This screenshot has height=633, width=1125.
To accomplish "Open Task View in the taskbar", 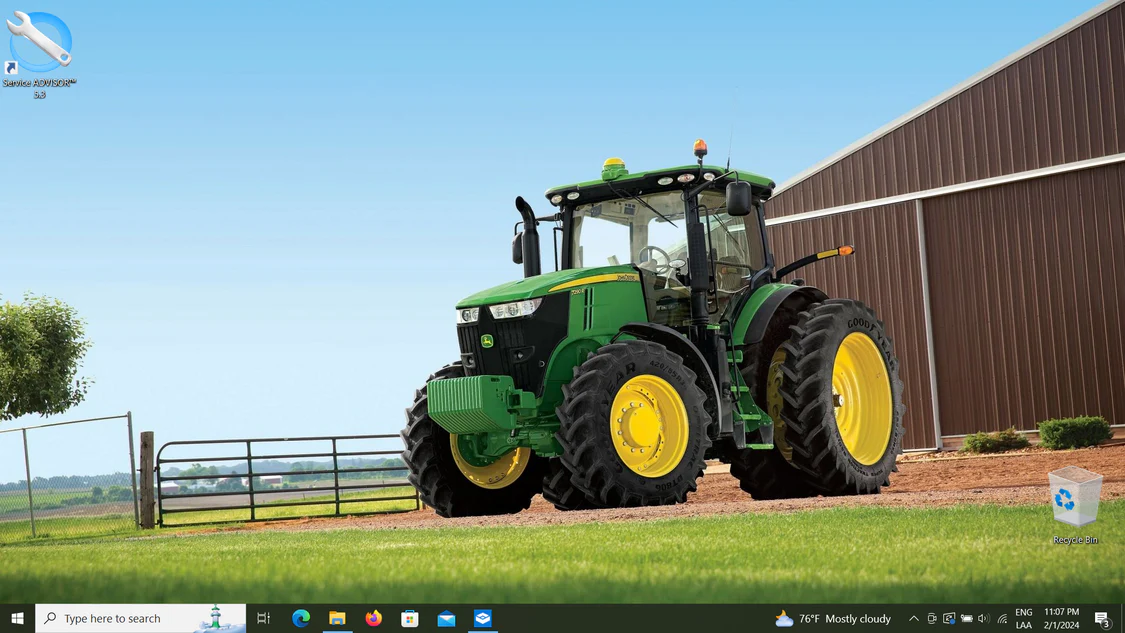I will click(264, 619).
